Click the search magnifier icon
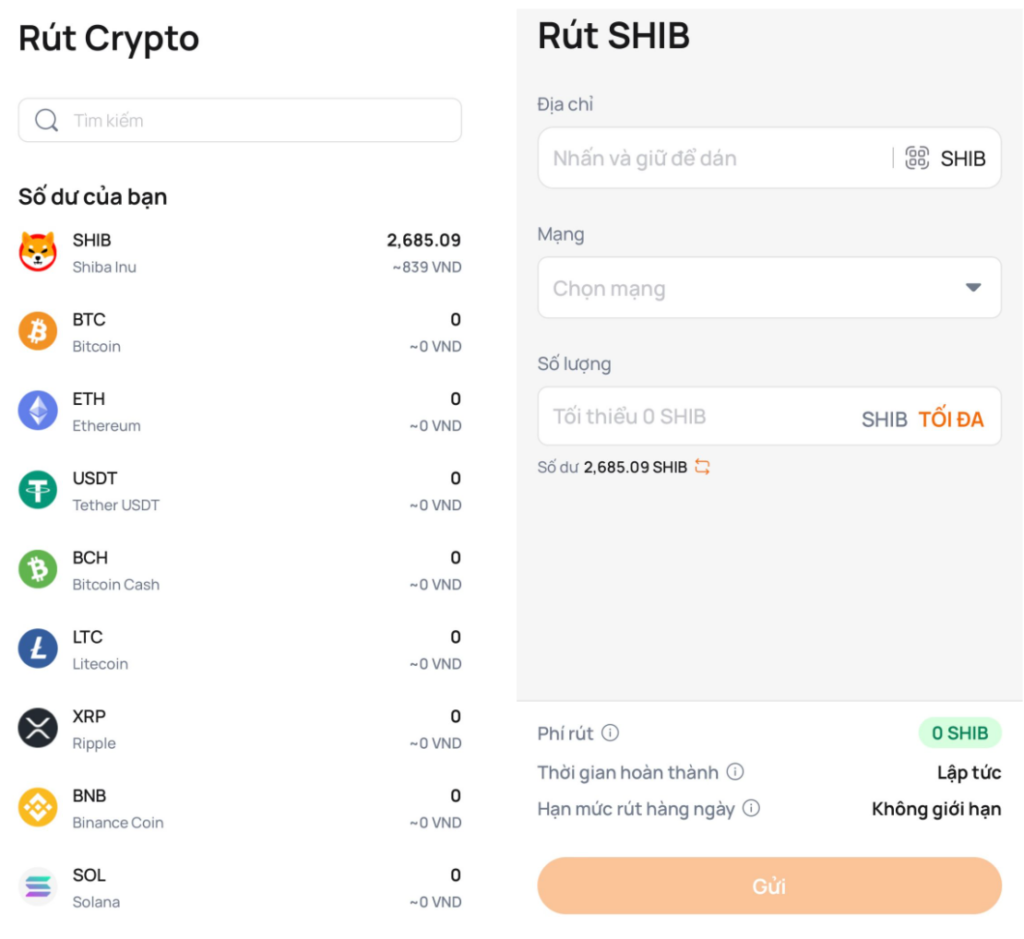This screenshot has width=1024, height=939. (x=46, y=121)
